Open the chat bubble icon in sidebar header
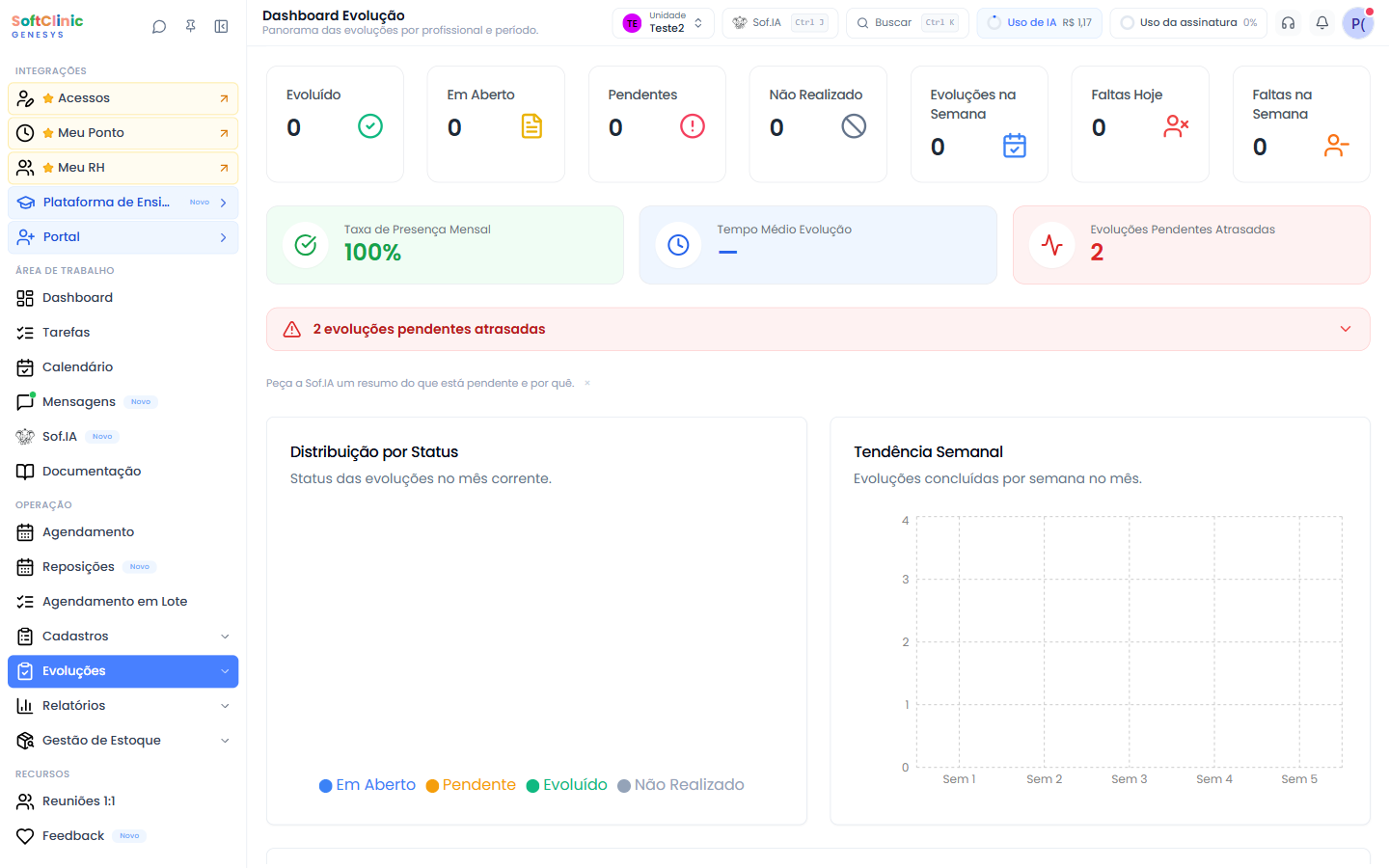 (159, 27)
